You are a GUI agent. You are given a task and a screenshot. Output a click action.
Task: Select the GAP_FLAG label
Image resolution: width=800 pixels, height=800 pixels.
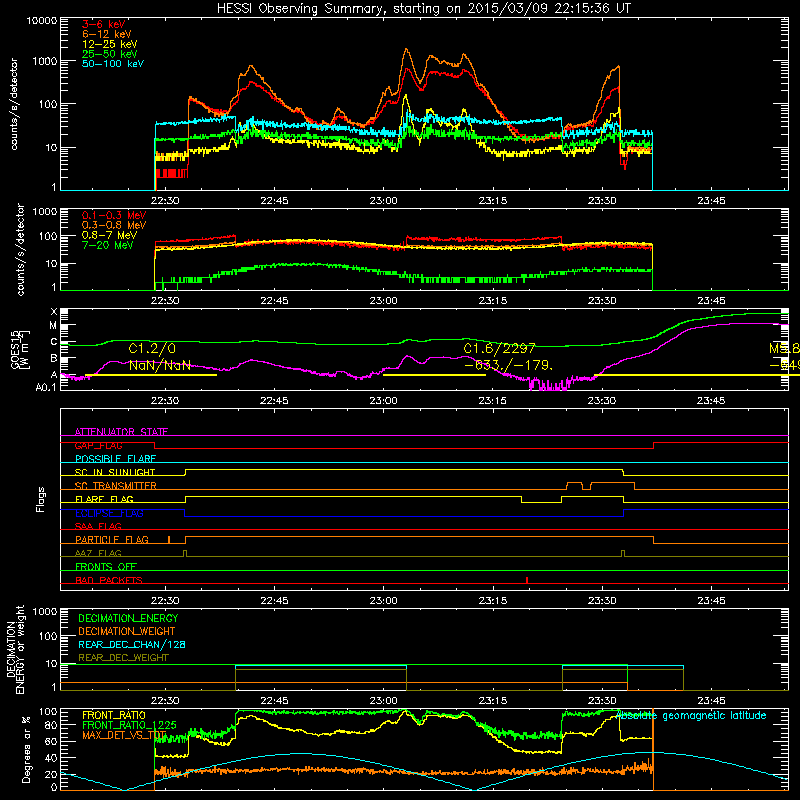(x=98, y=445)
